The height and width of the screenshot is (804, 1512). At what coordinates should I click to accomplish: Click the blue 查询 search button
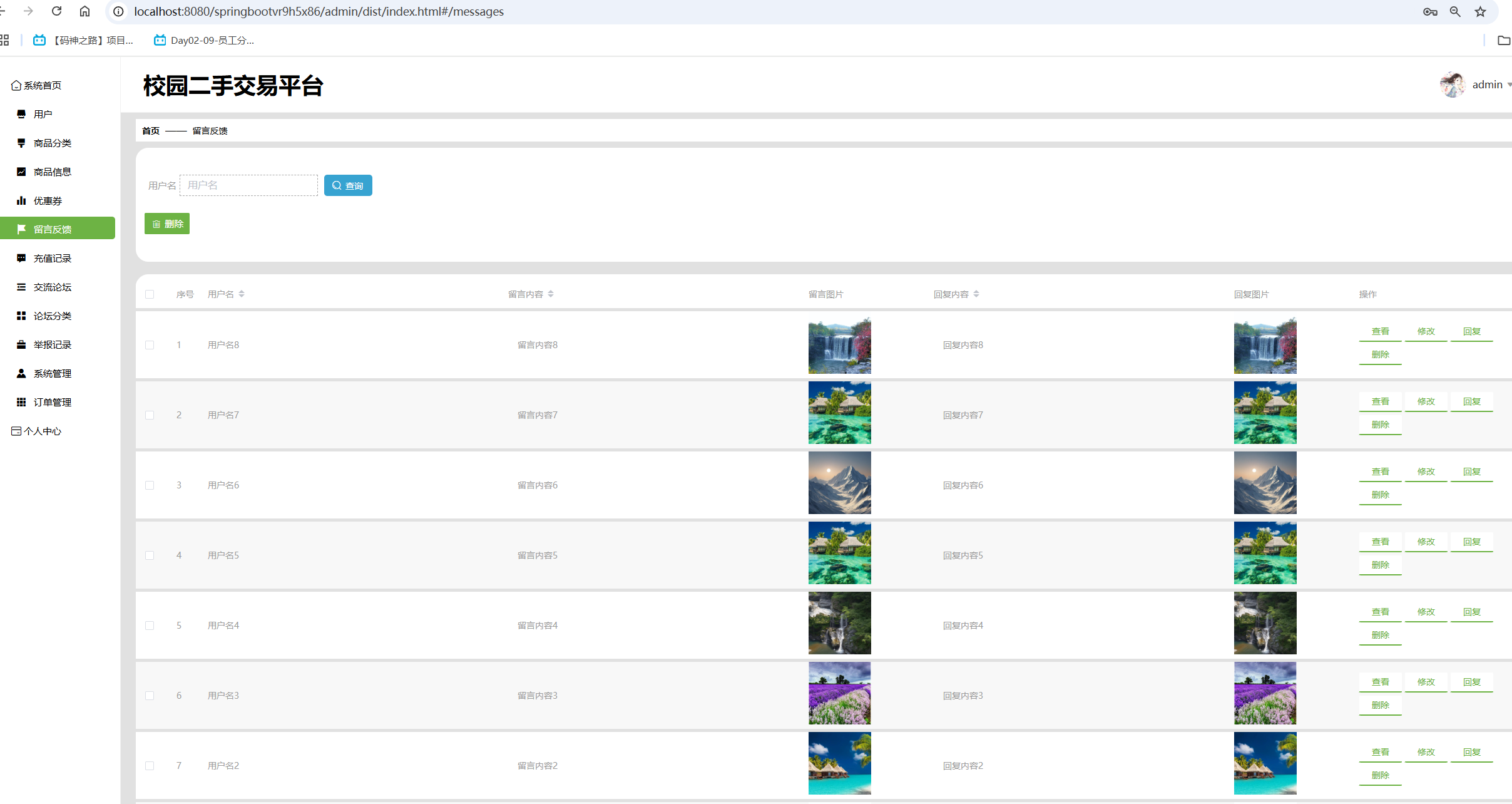[x=348, y=185]
